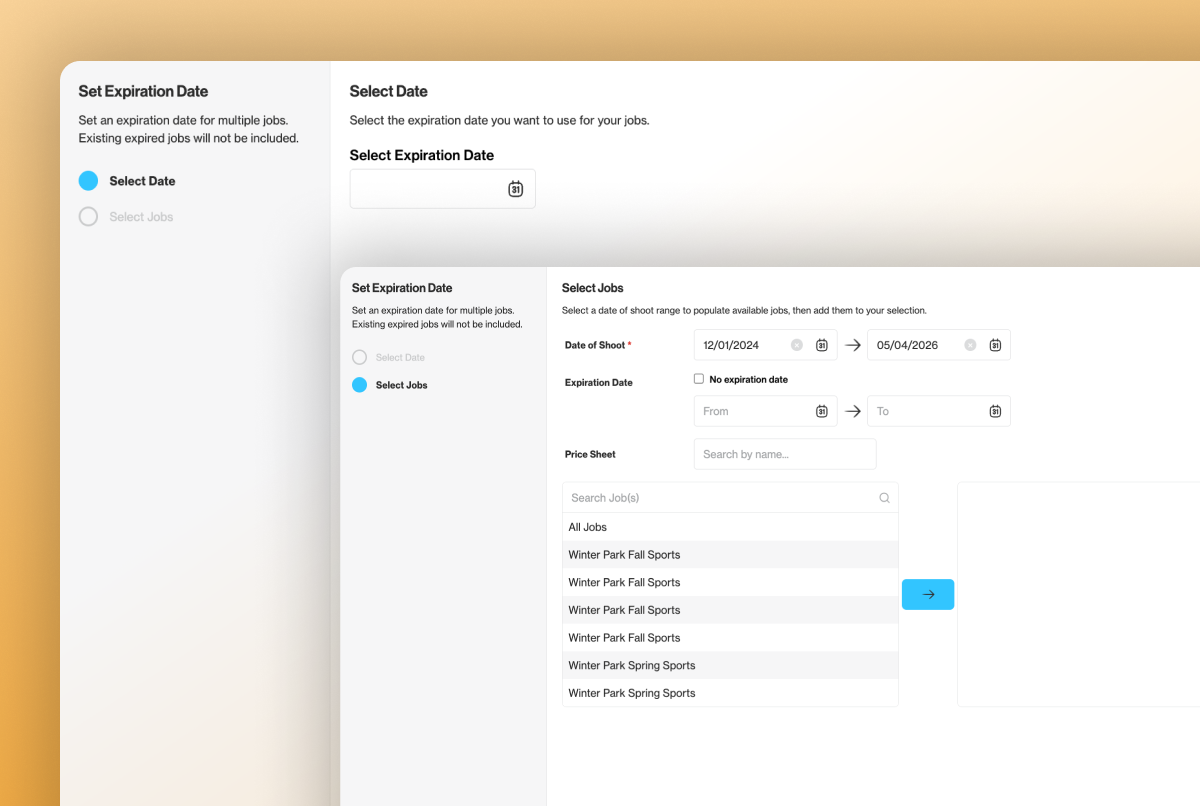Open calendar for Date of Shoot end date
The image size is (1200, 806).
995,345
